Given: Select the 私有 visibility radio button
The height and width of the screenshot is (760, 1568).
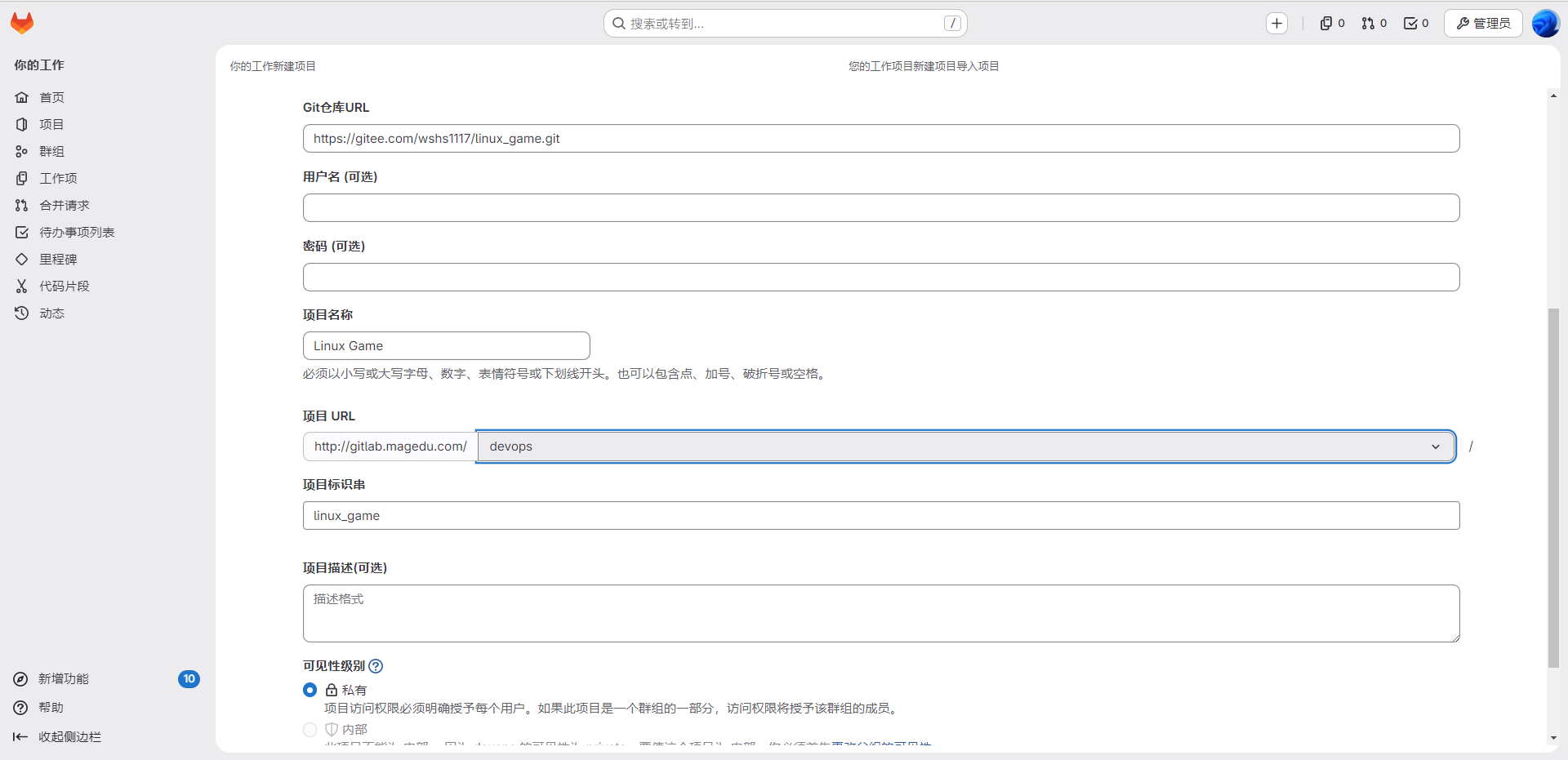Looking at the screenshot, I should coord(310,690).
